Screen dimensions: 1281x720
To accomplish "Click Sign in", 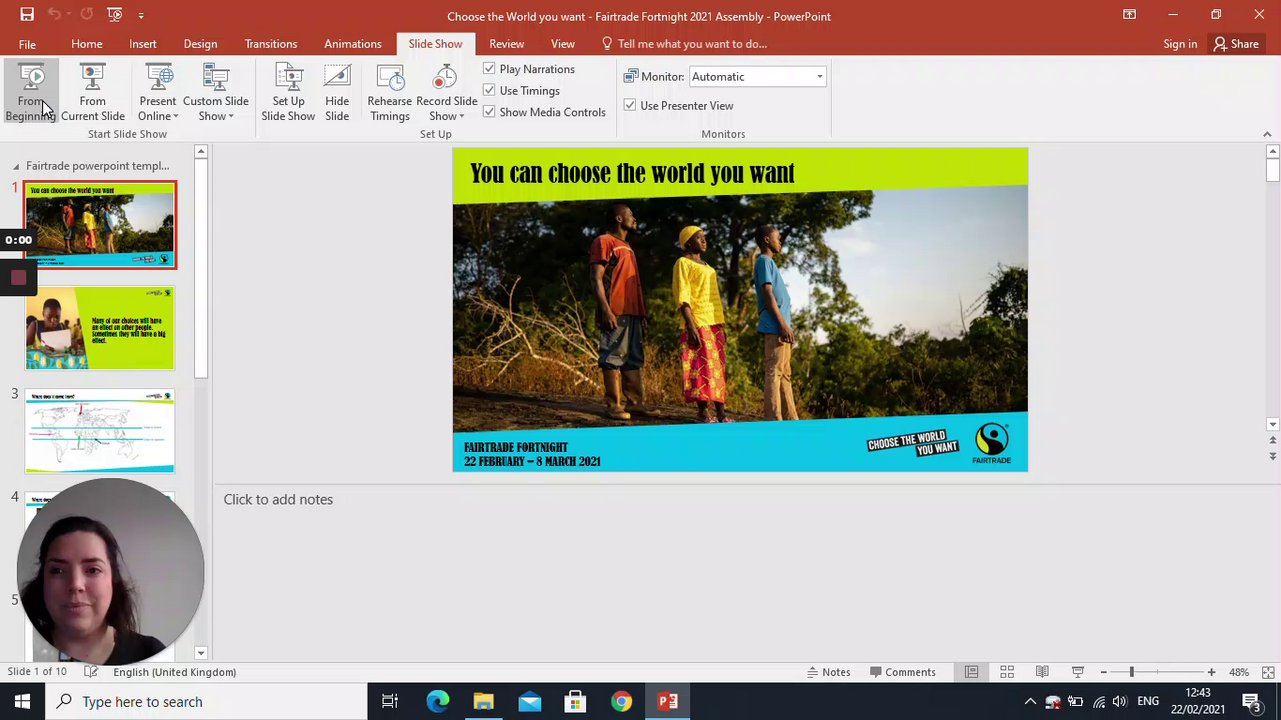I will [1180, 44].
